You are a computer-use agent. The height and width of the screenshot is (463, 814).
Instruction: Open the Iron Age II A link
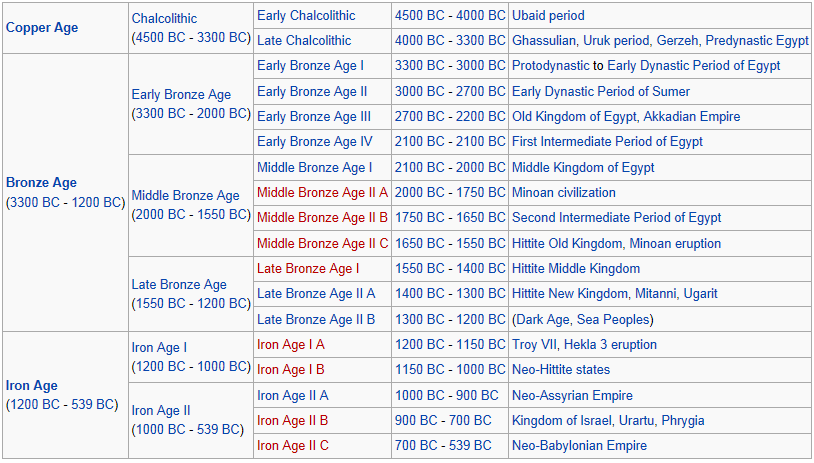(x=293, y=396)
